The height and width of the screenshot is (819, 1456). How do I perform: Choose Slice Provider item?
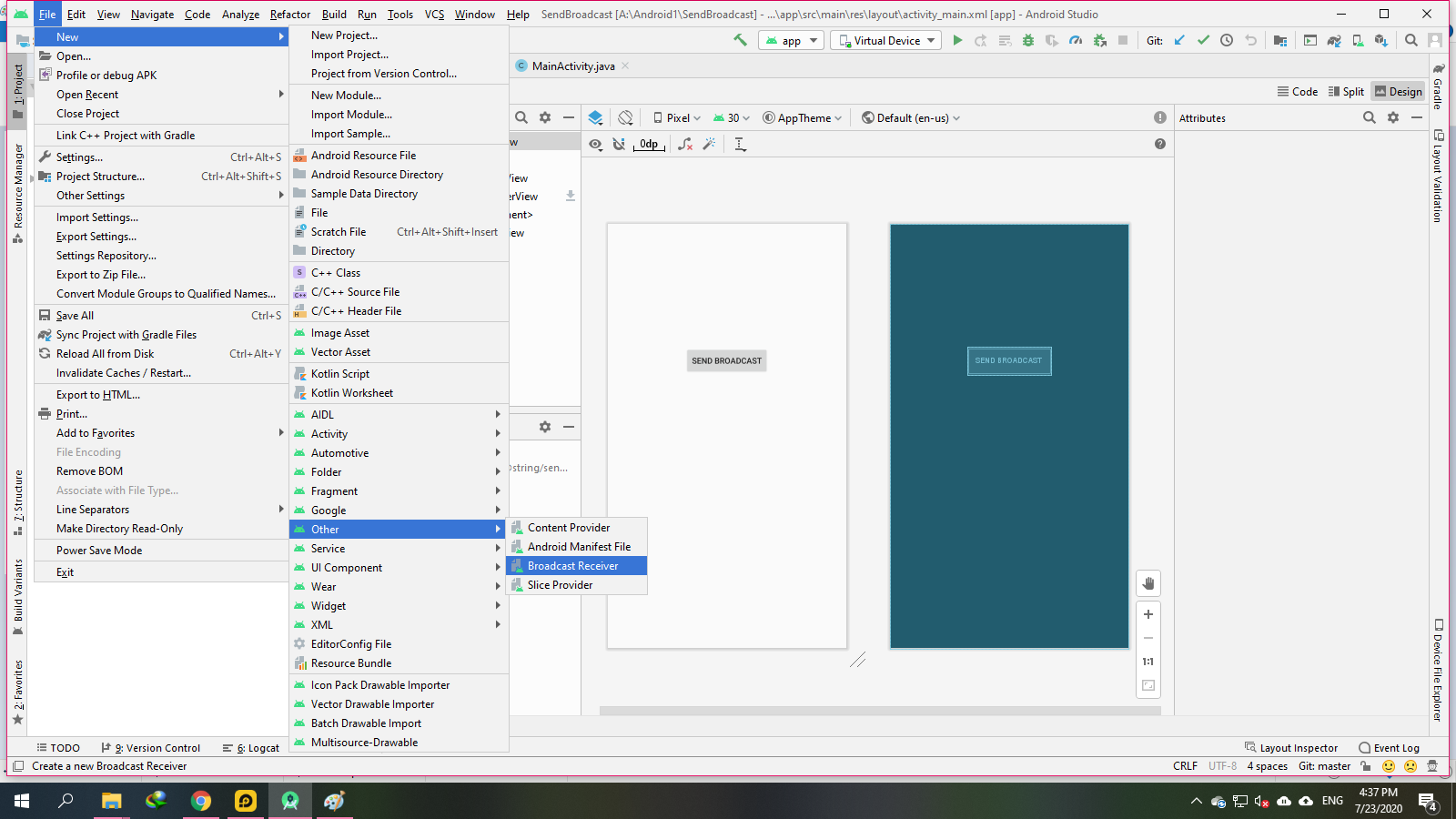(x=577, y=584)
